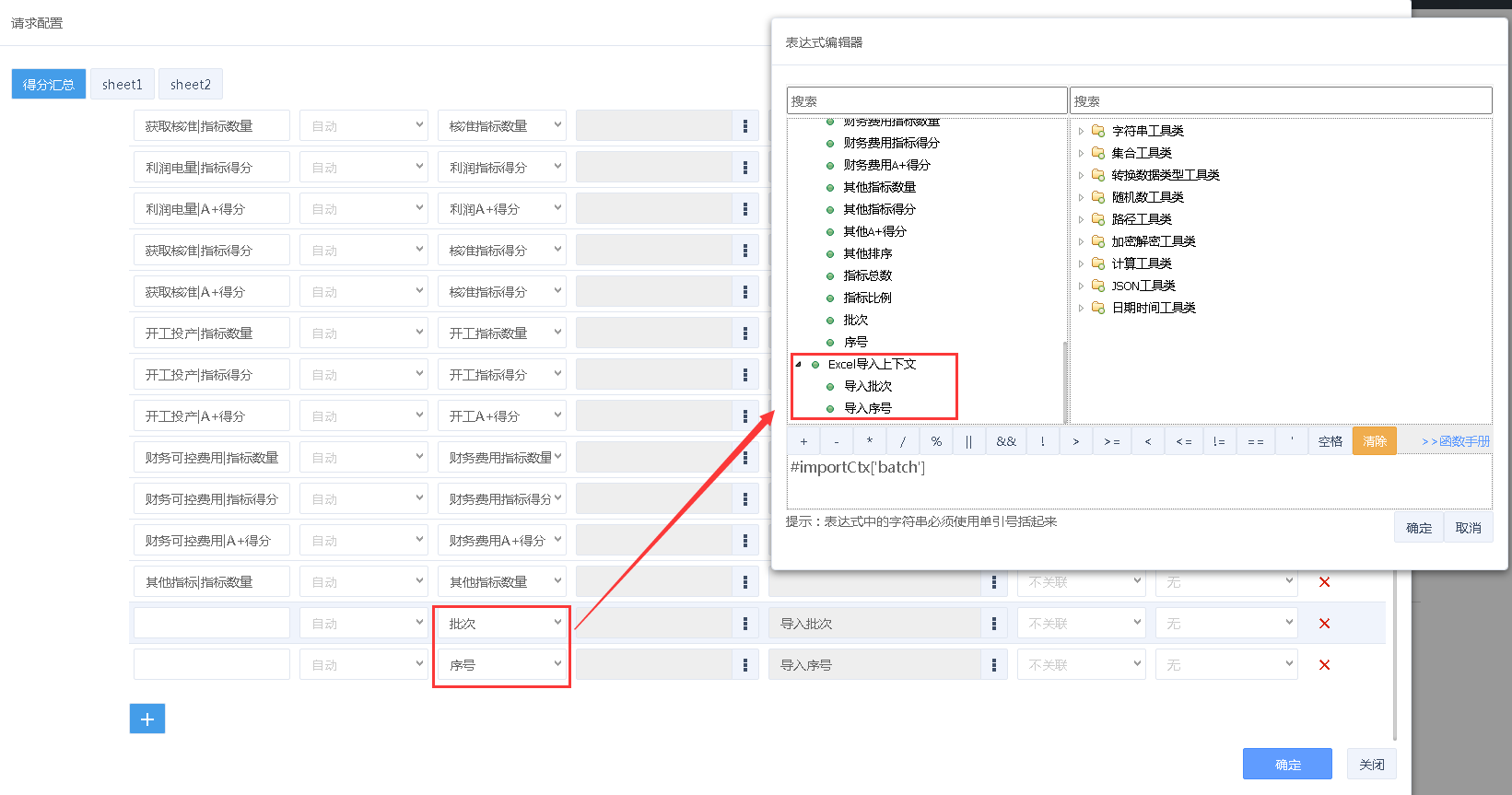The width and height of the screenshot is (1512, 795).
Task: Open the 批次 dropdown in the table row
Action: pyautogui.click(x=501, y=624)
